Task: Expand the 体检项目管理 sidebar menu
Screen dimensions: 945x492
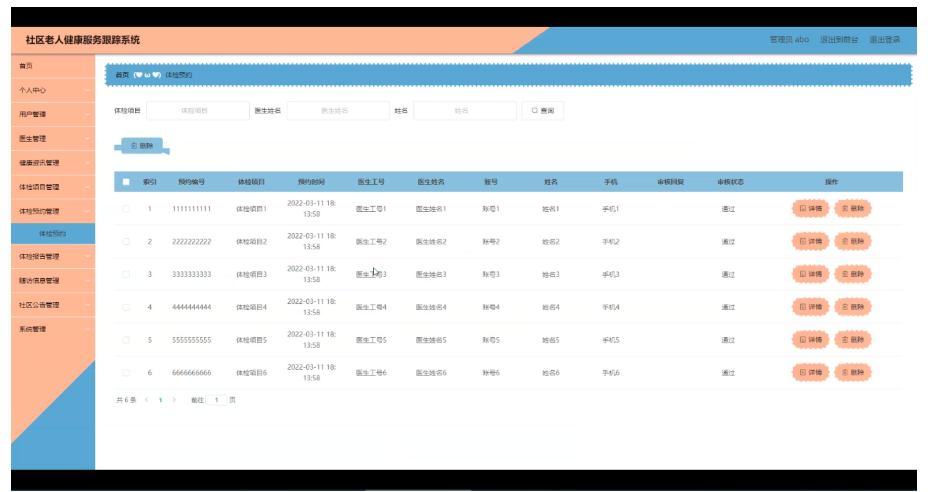Action: [x=53, y=187]
